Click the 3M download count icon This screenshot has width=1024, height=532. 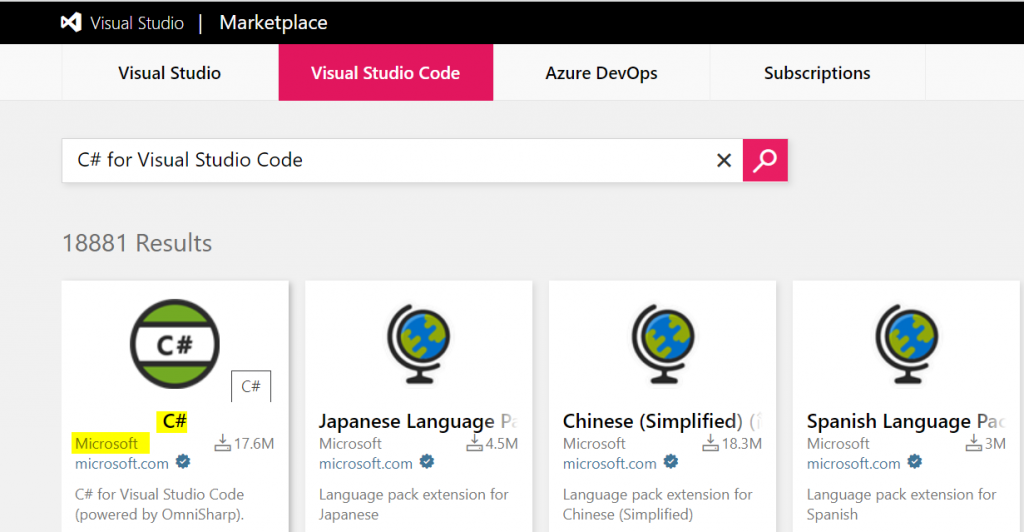pos(974,444)
